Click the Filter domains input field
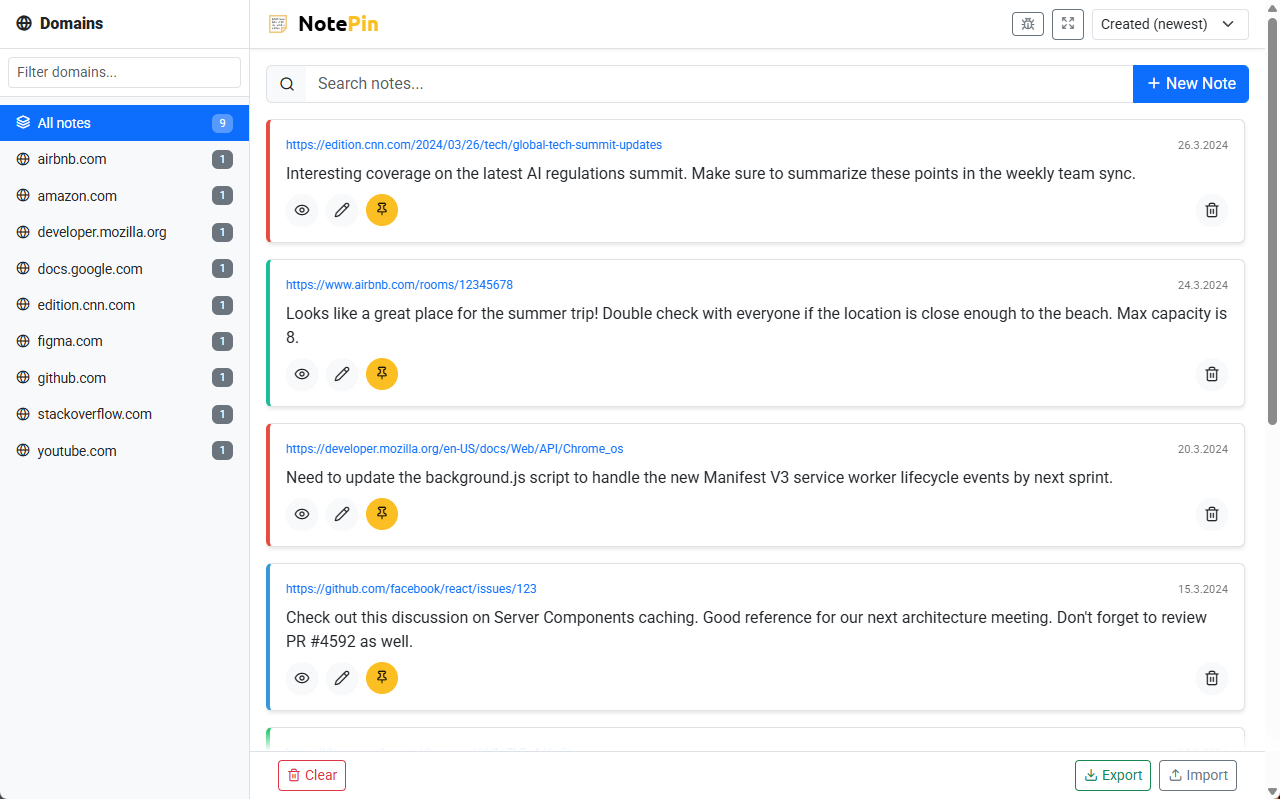This screenshot has width=1280, height=800. point(124,72)
